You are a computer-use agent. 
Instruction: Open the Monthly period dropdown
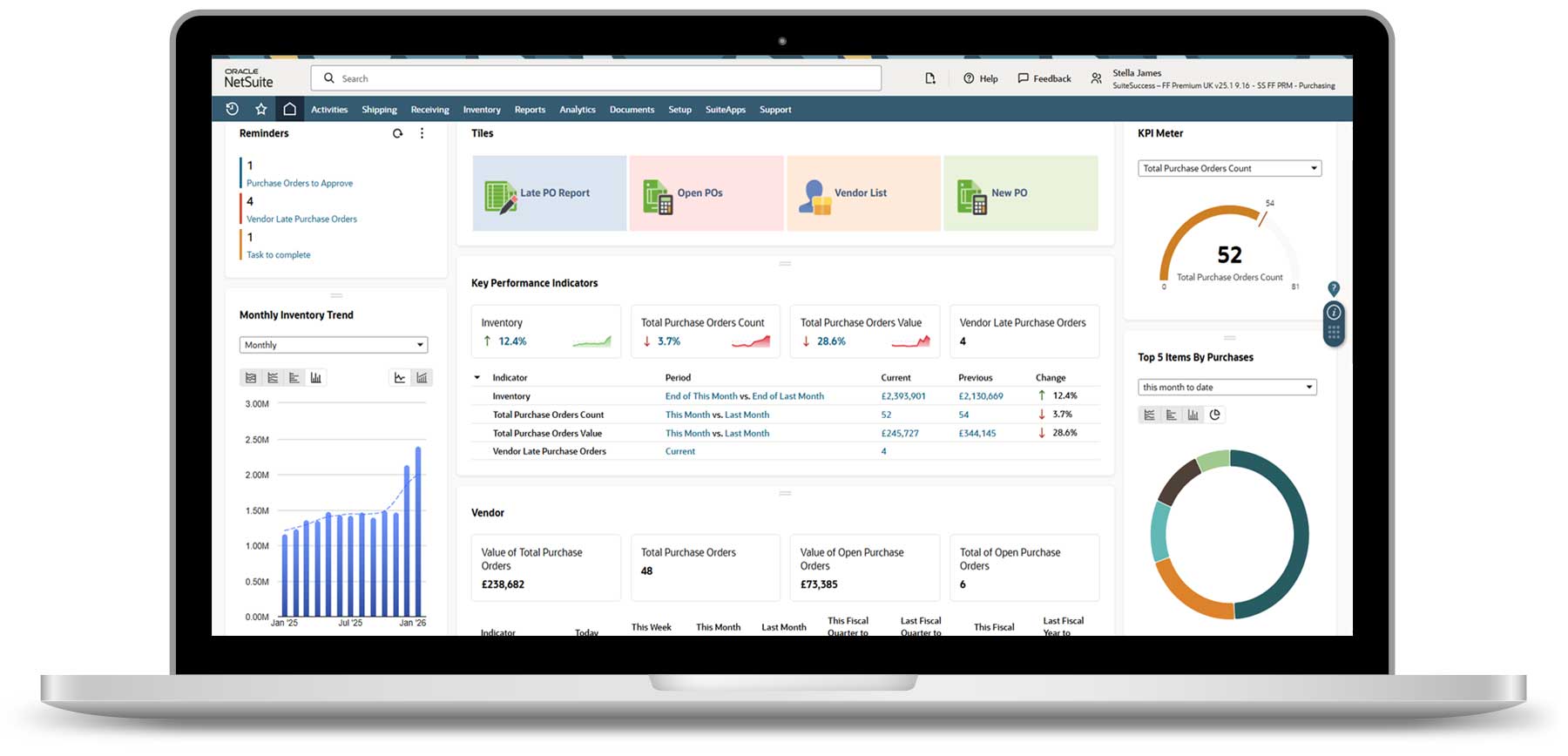[334, 345]
